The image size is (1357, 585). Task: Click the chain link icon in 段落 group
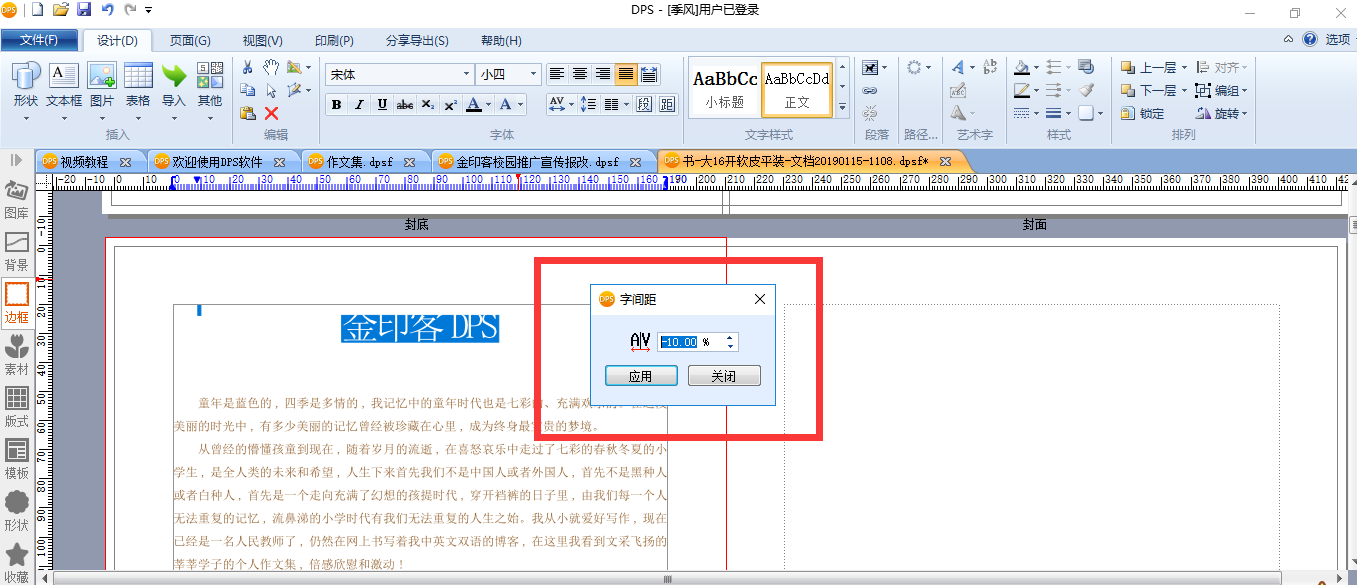[x=870, y=90]
